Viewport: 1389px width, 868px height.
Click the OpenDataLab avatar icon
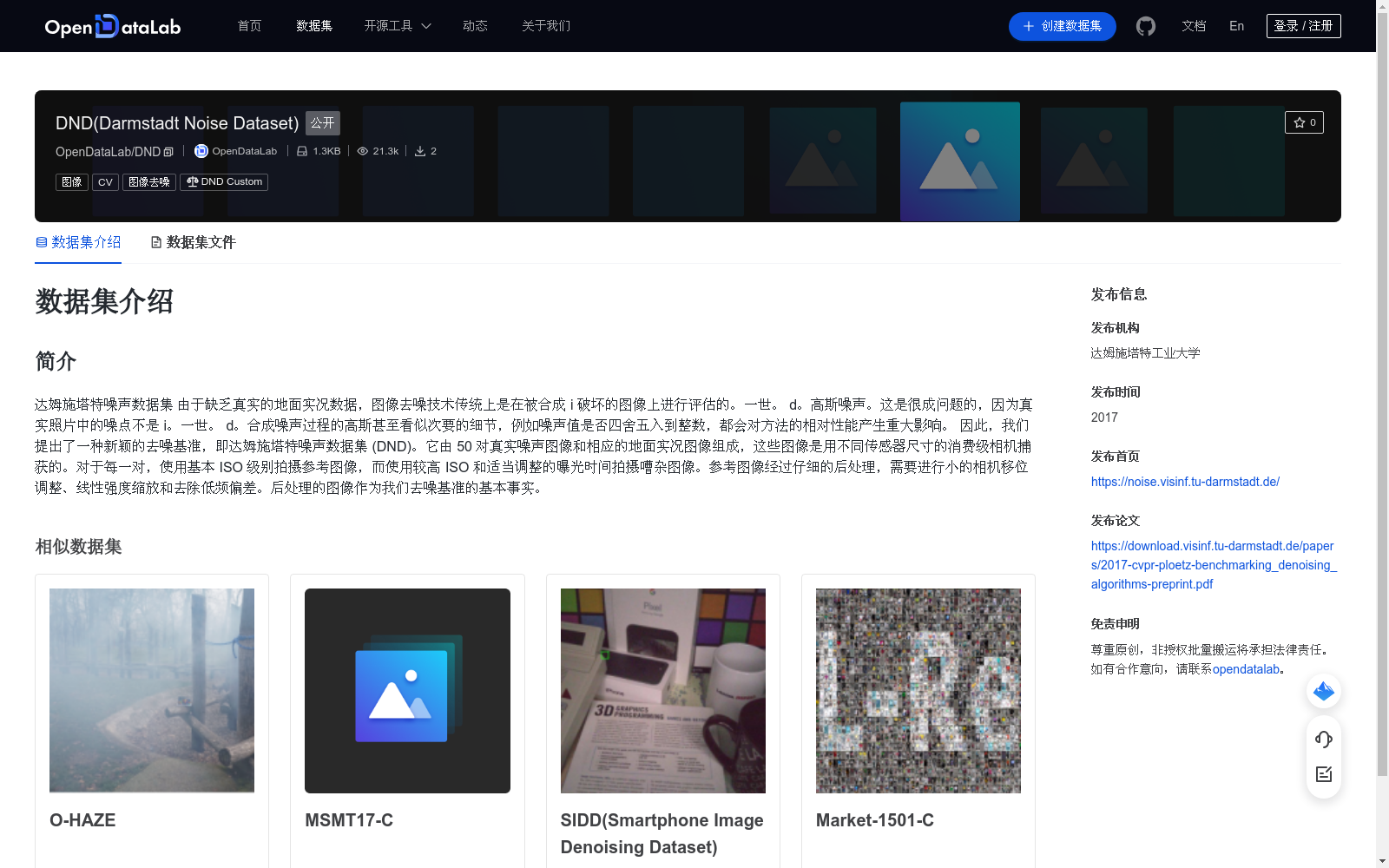click(x=201, y=151)
